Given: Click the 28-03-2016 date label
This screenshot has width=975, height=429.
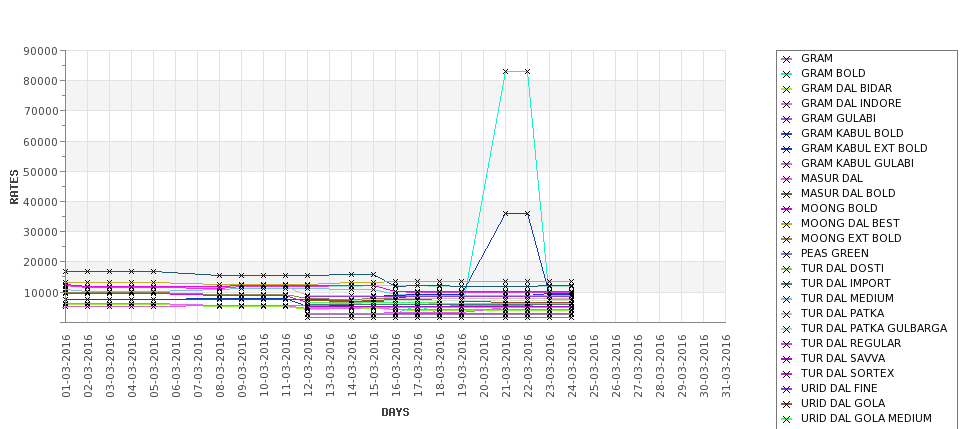Looking at the screenshot, I should pos(660,366).
